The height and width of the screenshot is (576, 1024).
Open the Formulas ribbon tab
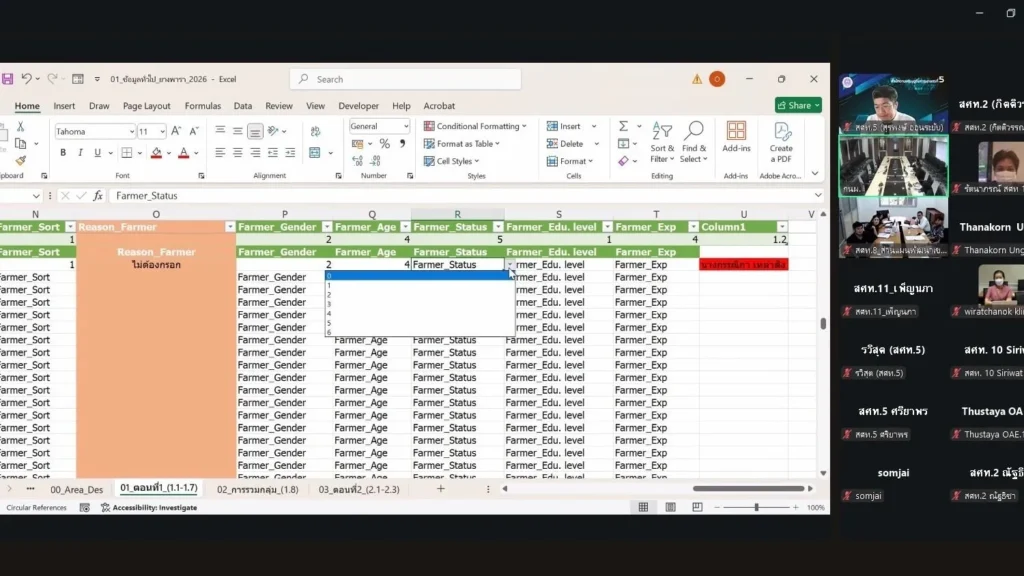[202, 106]
